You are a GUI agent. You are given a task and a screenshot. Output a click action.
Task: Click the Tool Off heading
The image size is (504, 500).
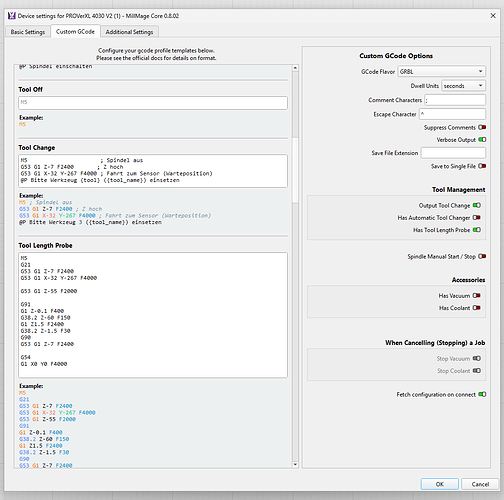tap(30, 89)
